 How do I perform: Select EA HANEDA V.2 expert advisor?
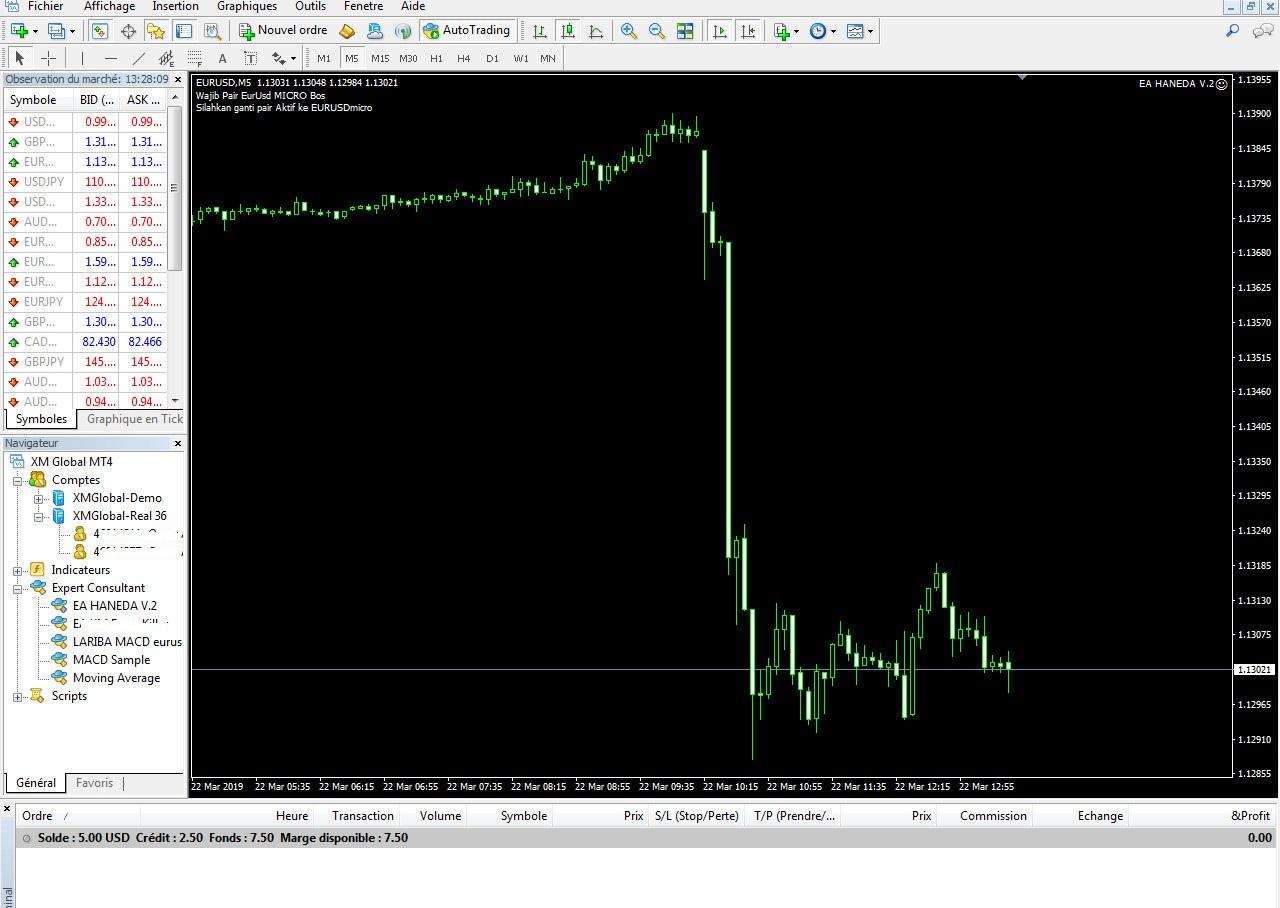(x=114, y=606)
